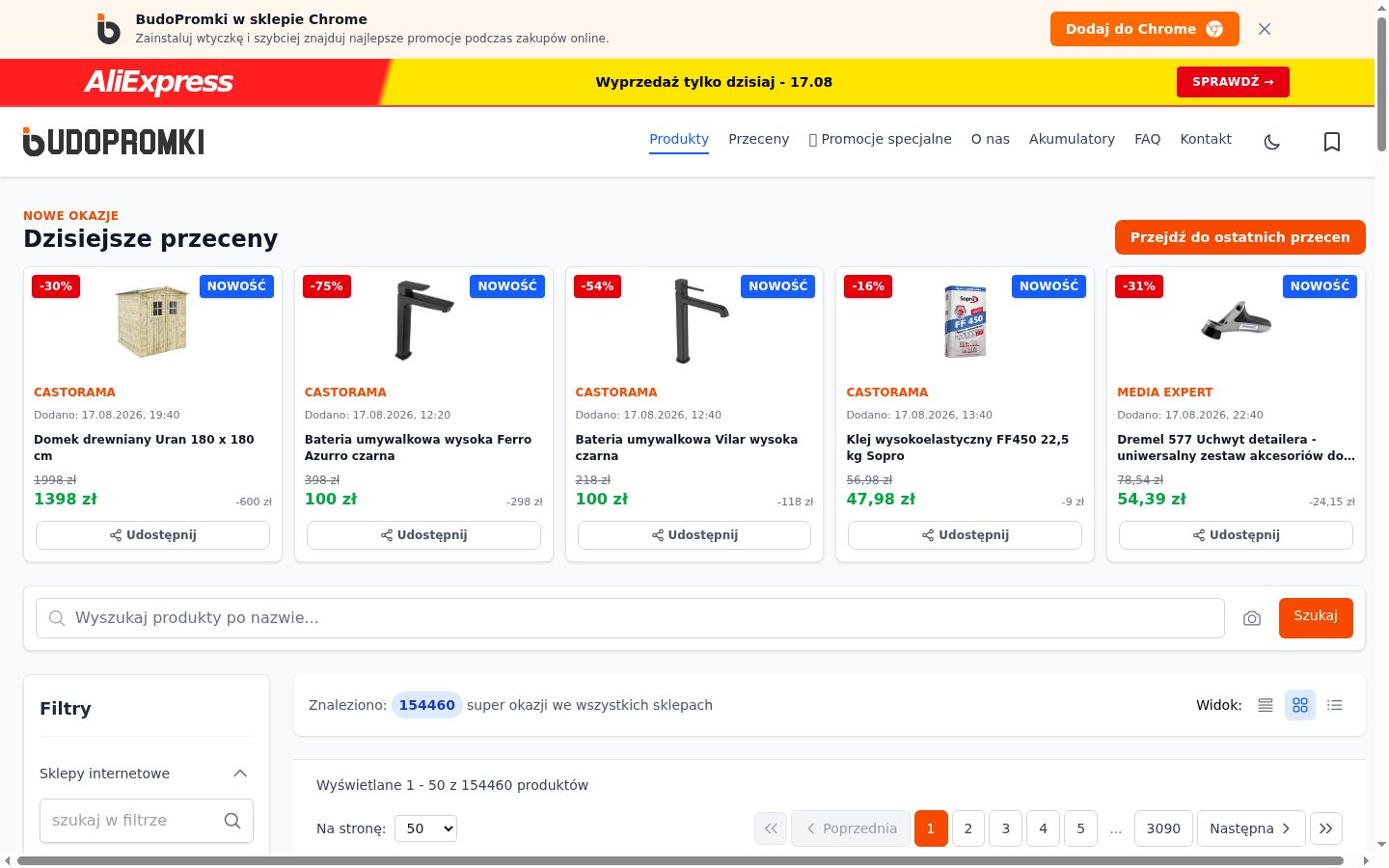Click the 54,39 zł price
The image size is (1389, 868).
click(1152, 500)
